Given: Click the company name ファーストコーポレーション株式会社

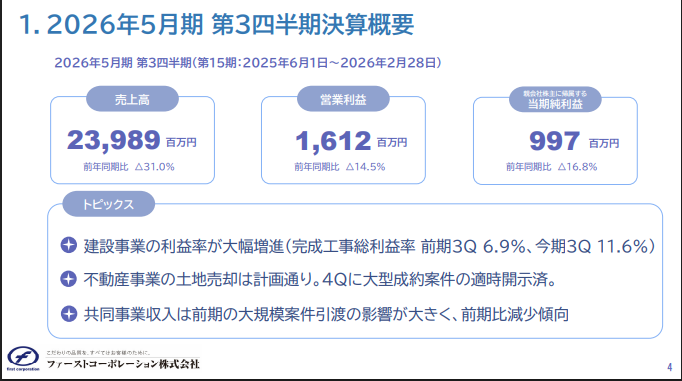Looking at the screenshot, I should click(x=123, y=364).
